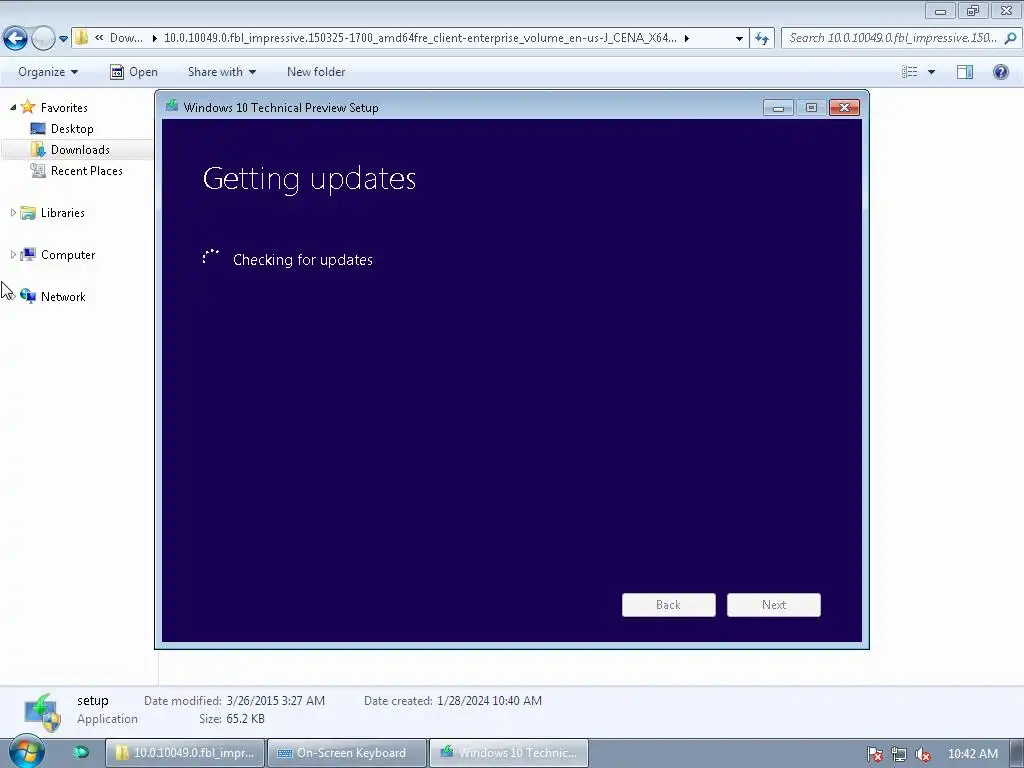Open Explorer help with the question mark
This screenshot has height=768, width=1024.
pos(1000,72)
